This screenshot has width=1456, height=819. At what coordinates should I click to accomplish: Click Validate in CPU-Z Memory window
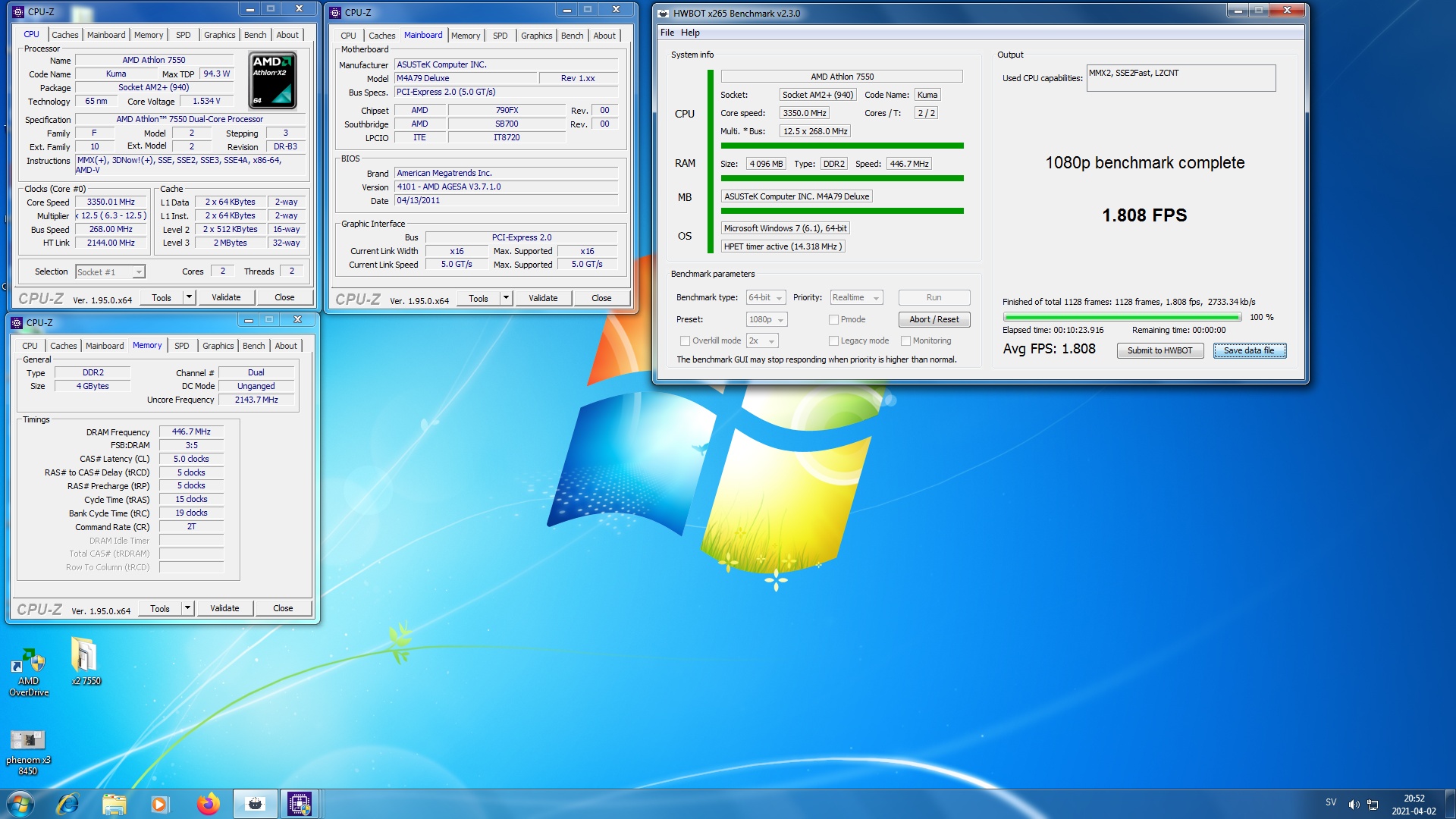tap(224, 608)
